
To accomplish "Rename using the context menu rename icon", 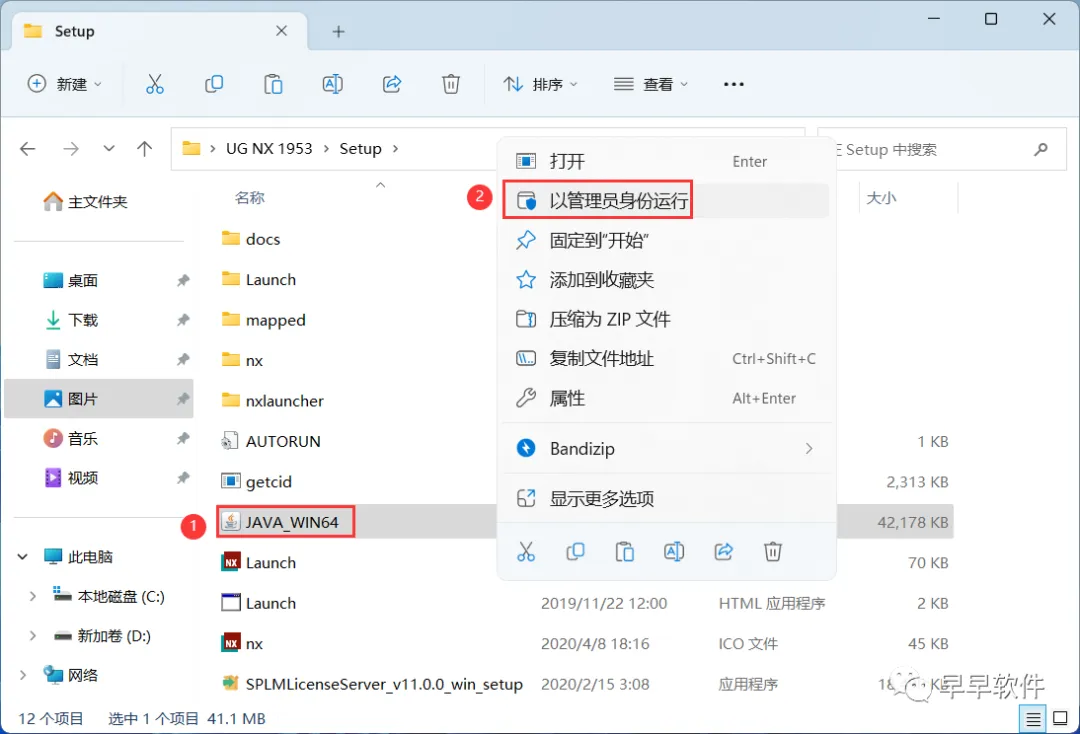I will click(x=674, y=552).
